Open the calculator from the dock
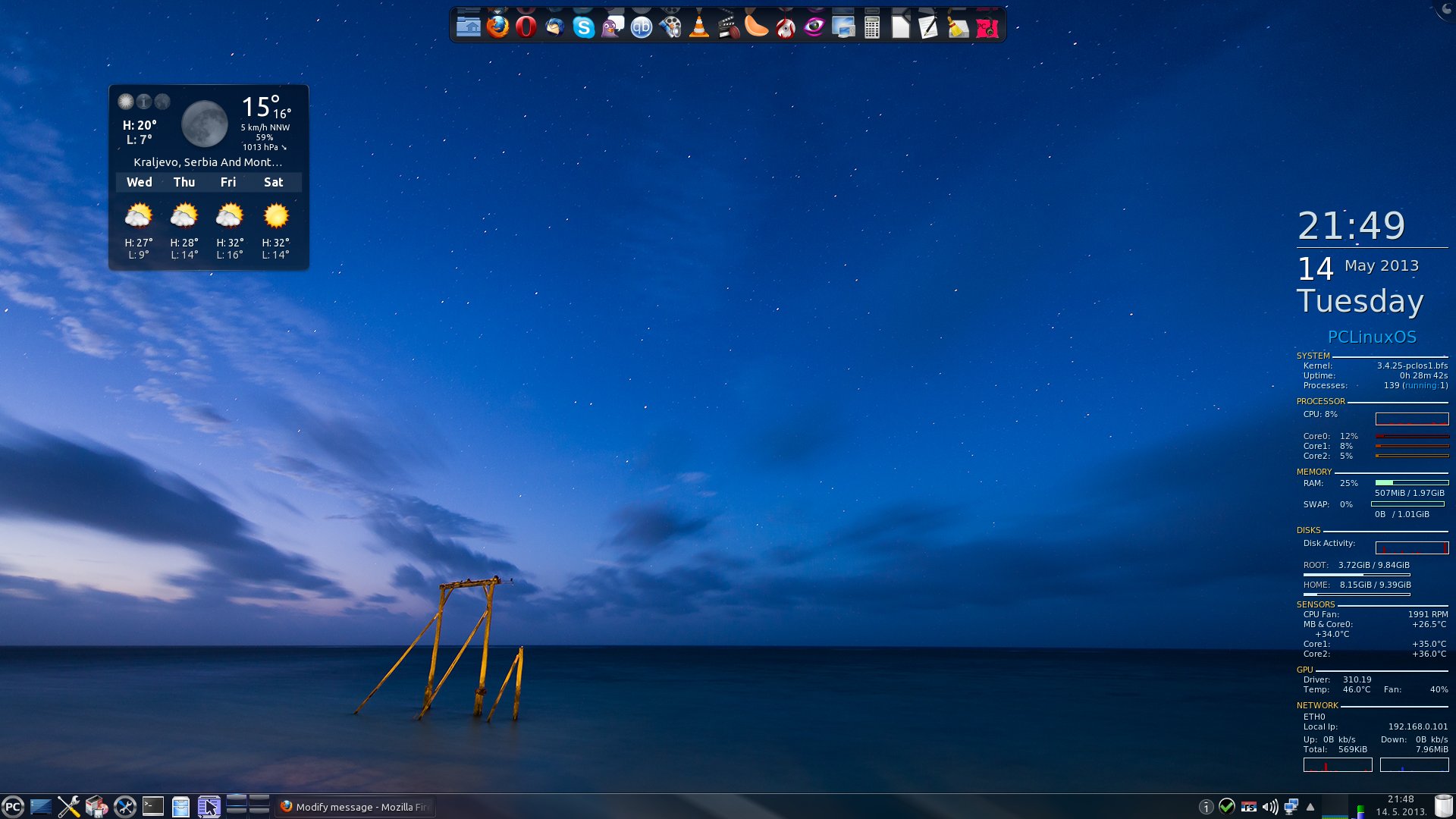Viewport: 1456px width, 819px height. 872,28
